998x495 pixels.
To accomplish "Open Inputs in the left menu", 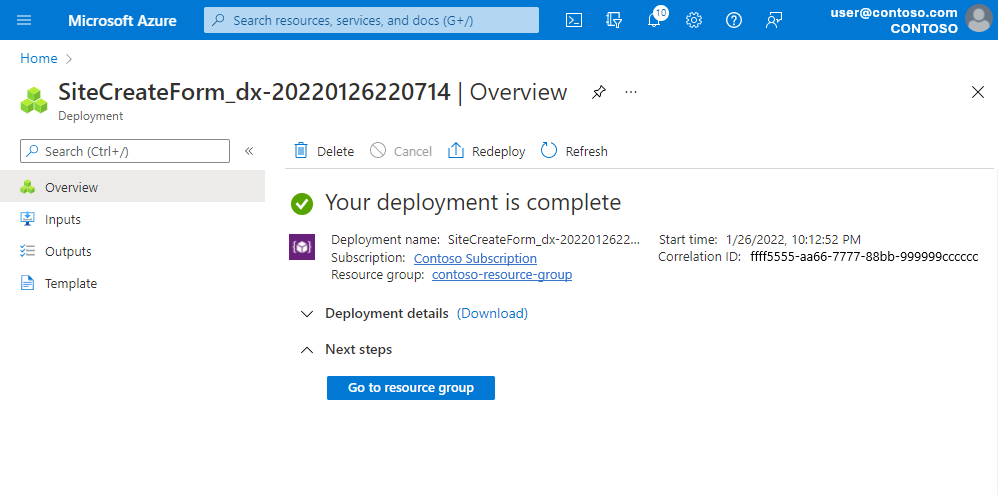I will click(x=132, y=220).
